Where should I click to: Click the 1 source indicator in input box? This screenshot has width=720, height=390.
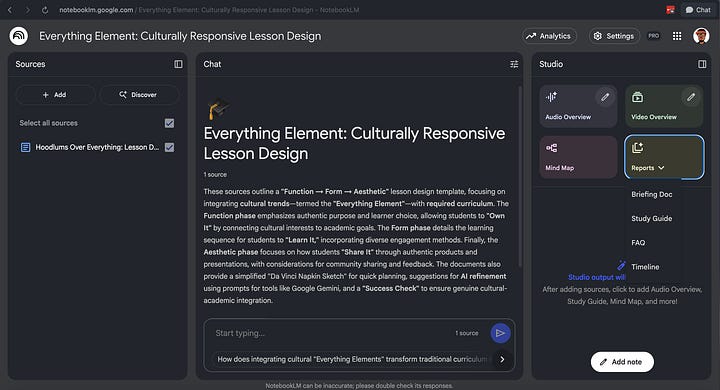(467, 333)
